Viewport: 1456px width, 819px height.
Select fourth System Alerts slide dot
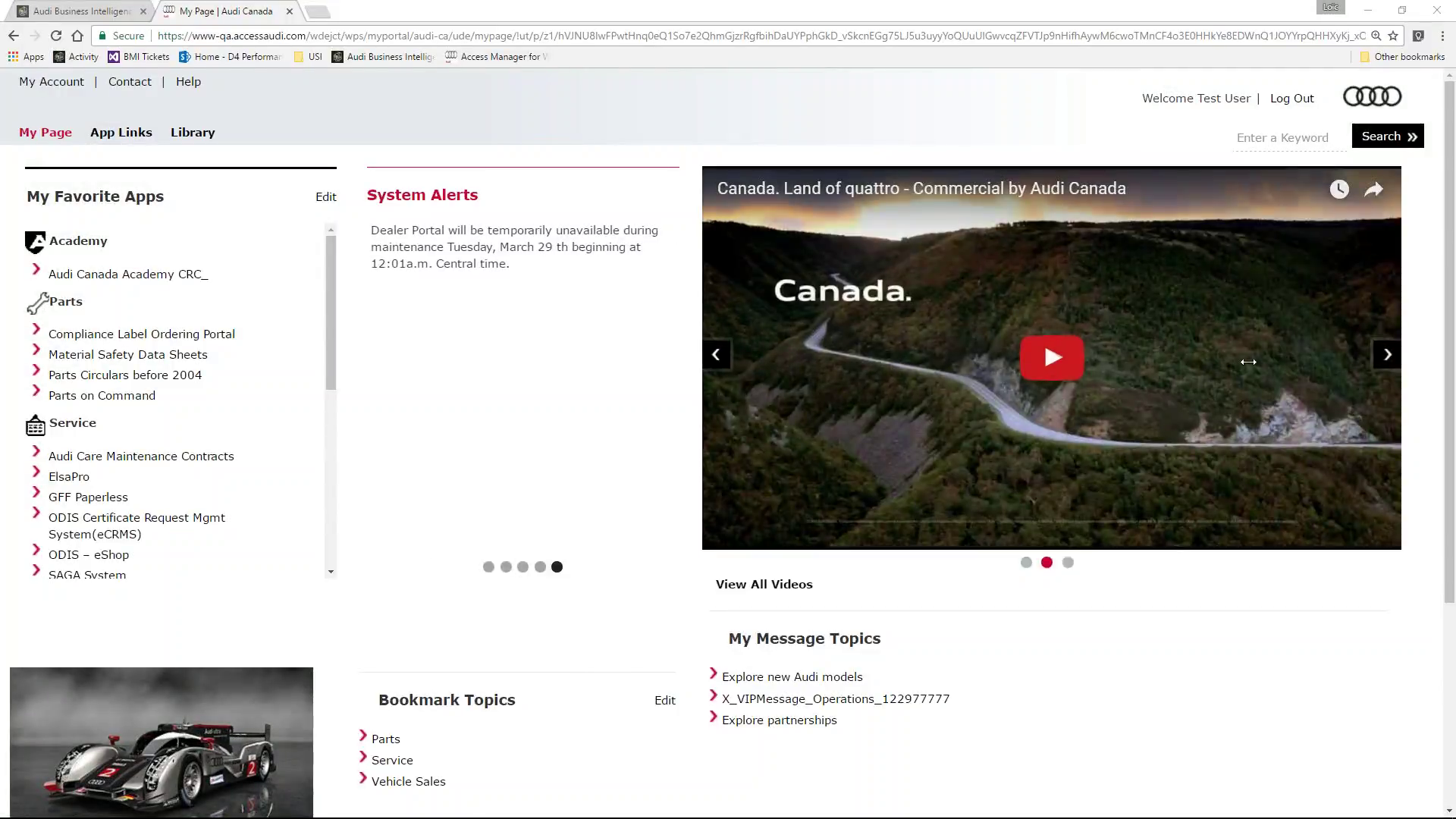click(x=540, y=567)
